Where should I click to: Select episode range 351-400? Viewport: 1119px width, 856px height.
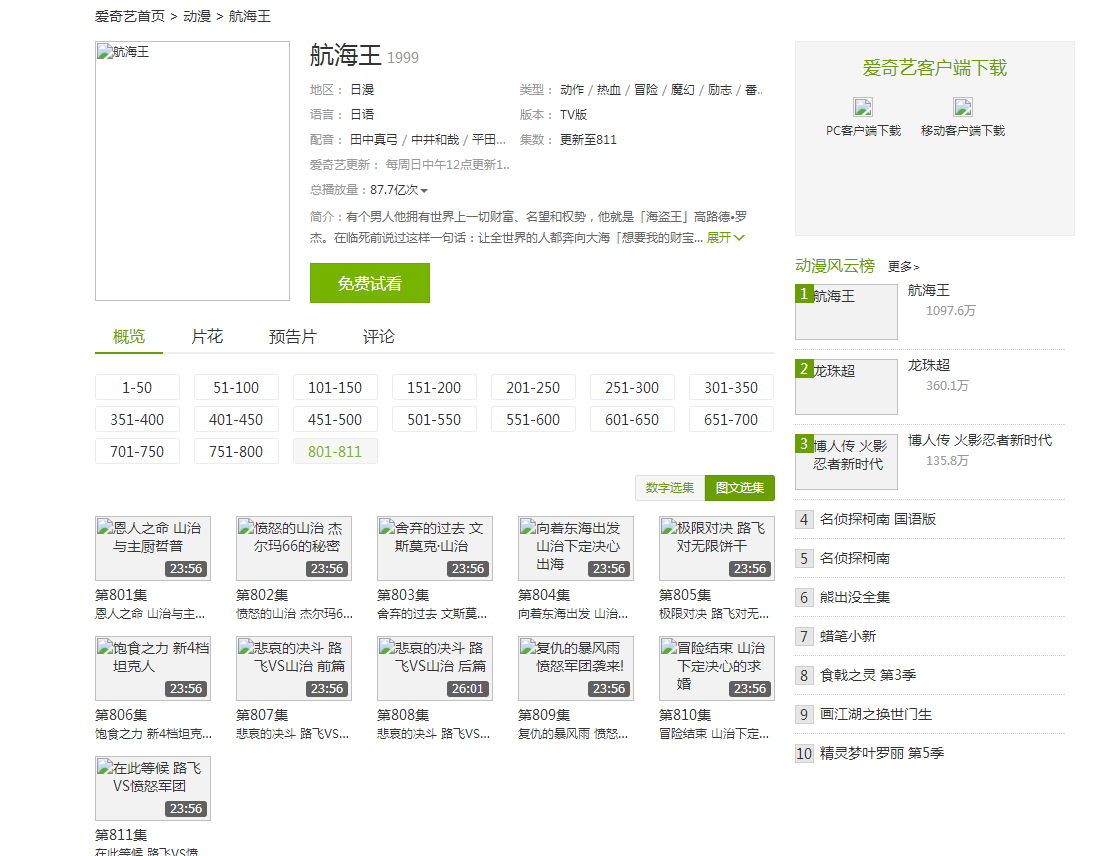click(137, 419)
